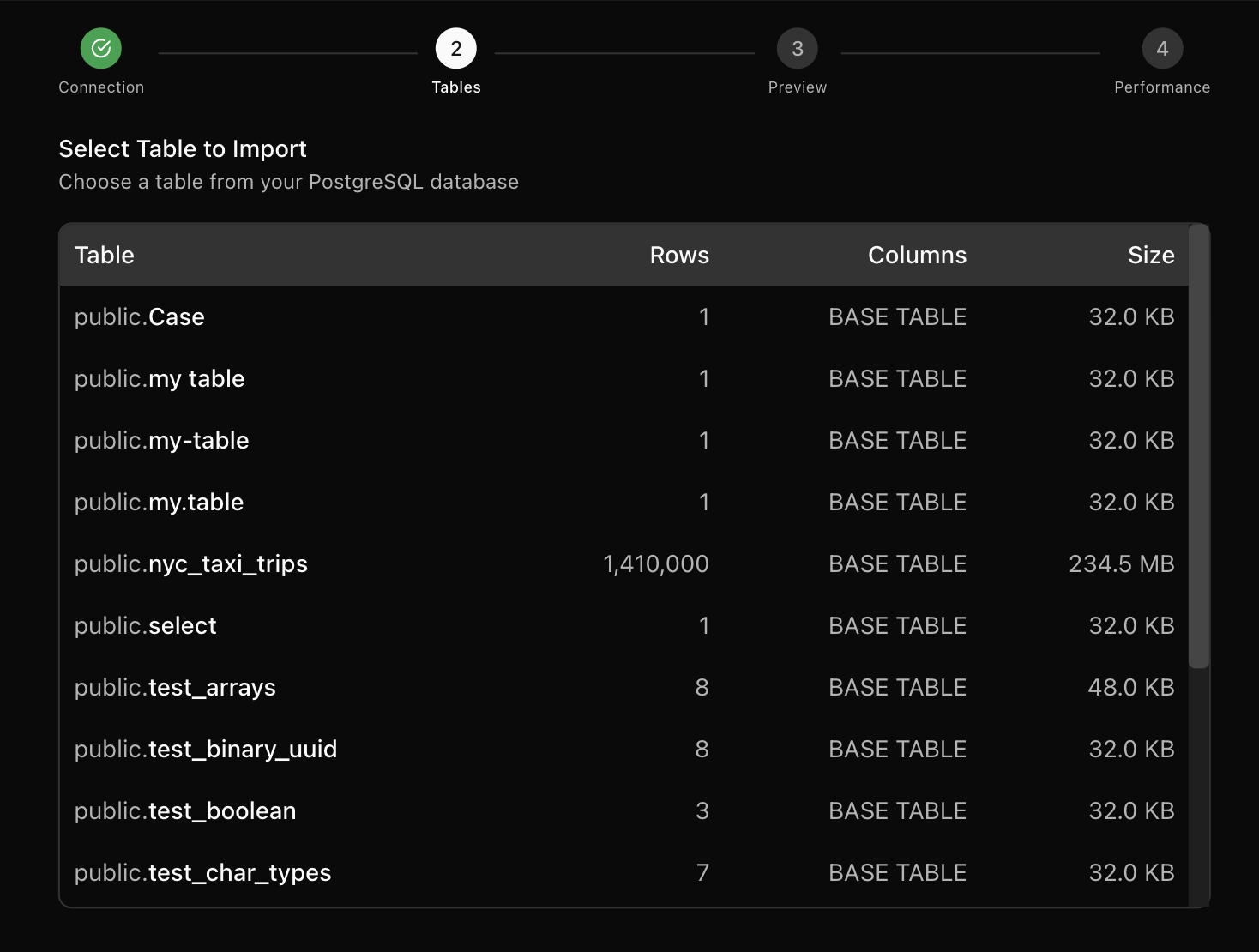1259x952 pixels.
Task: Sort by the Rows column header
Action: coord(679,255)
